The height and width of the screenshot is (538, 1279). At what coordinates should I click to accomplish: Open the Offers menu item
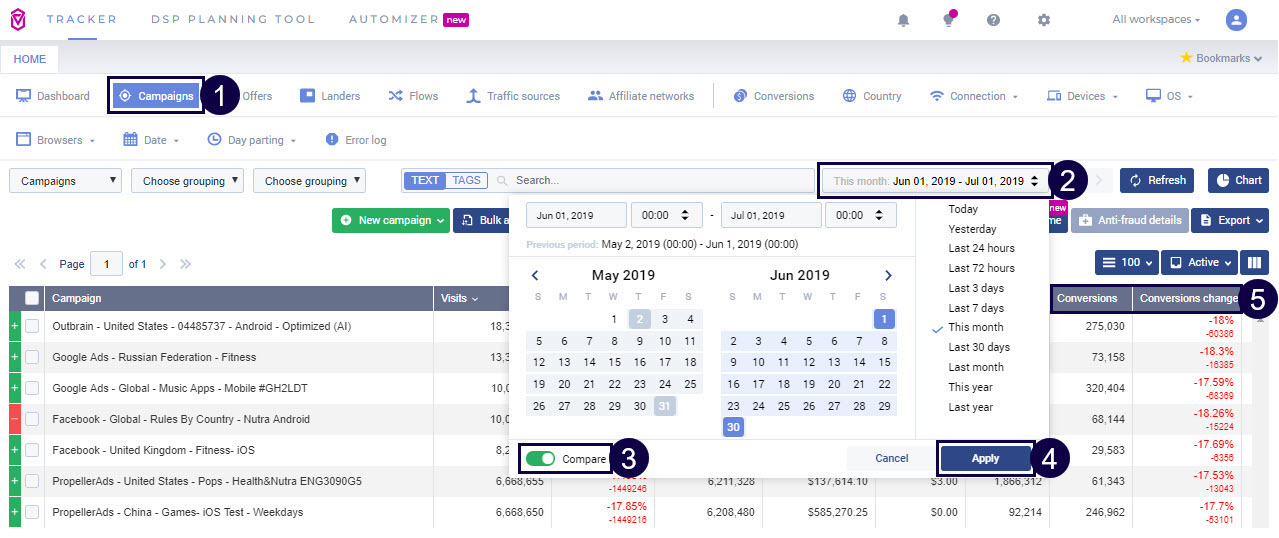pyautogui.click(x=257, y=96)
